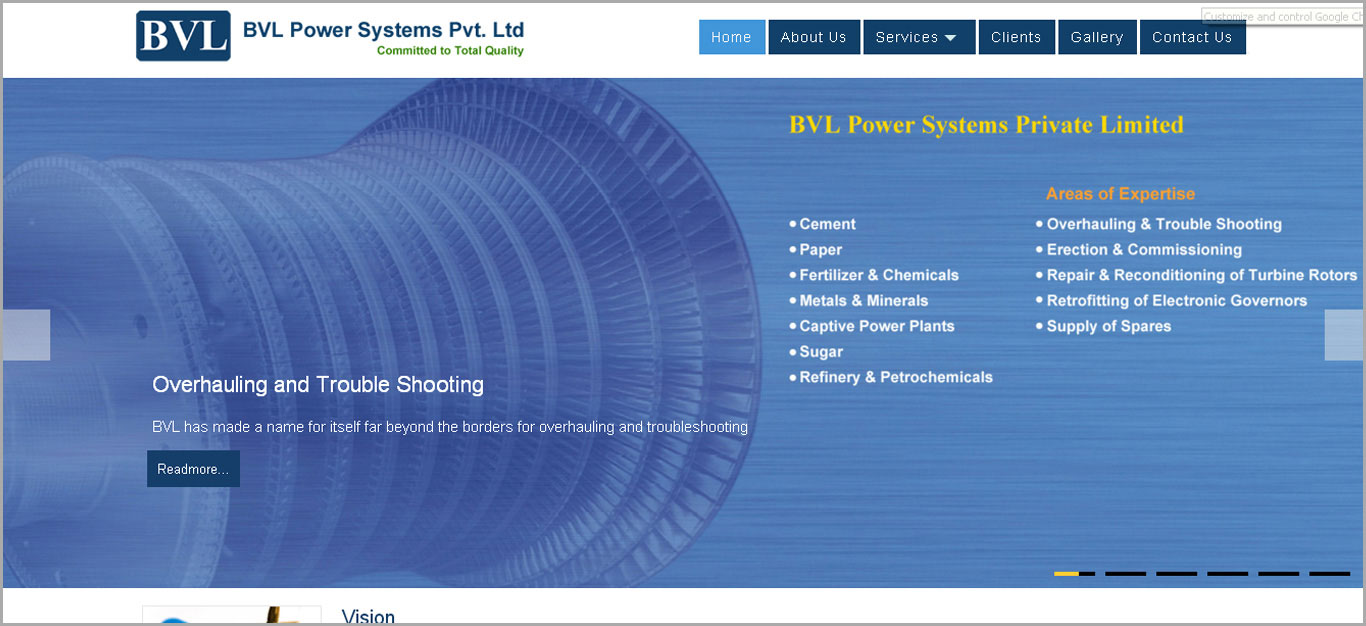
Task: Go to previous slide using left arrow
Action: point(26,335)
